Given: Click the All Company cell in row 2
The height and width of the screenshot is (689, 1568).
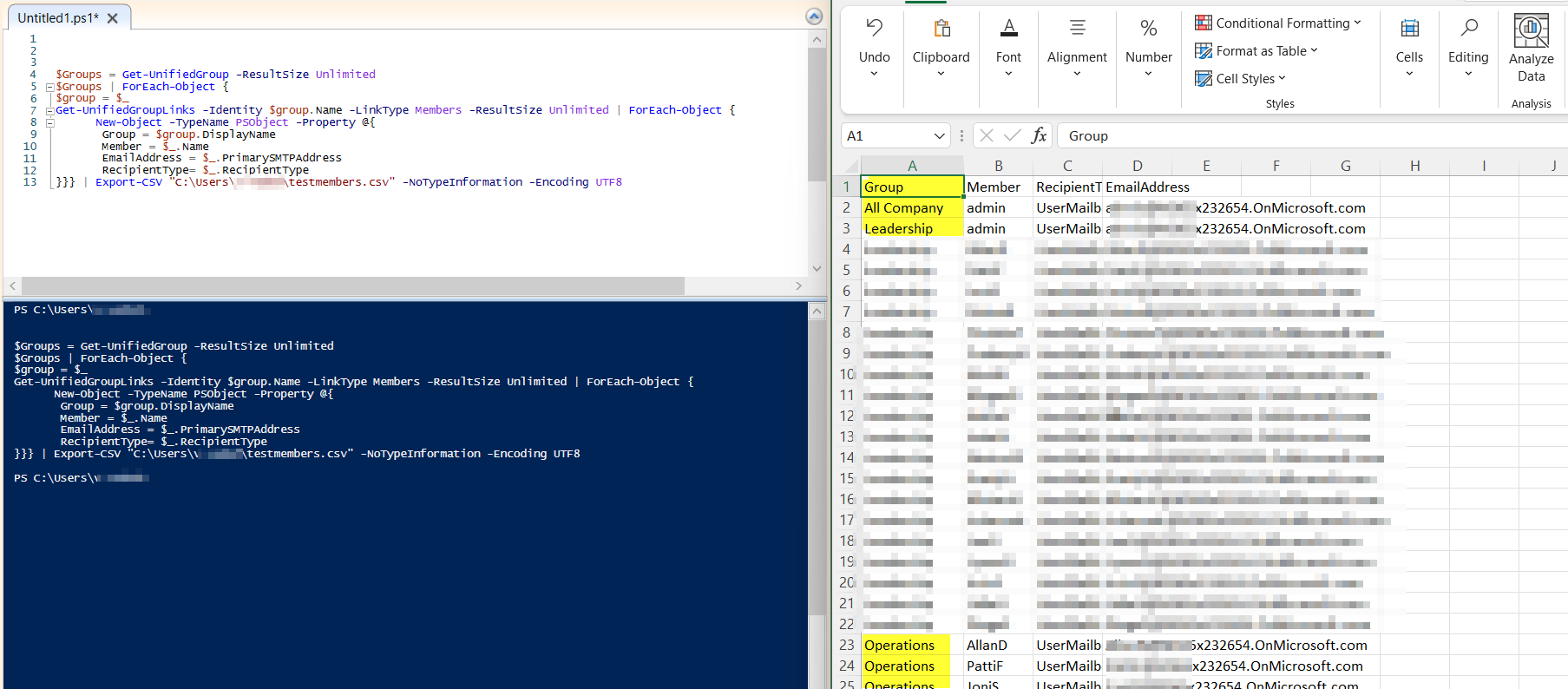Looking at the screenshot, I should (x=912, y=207).
